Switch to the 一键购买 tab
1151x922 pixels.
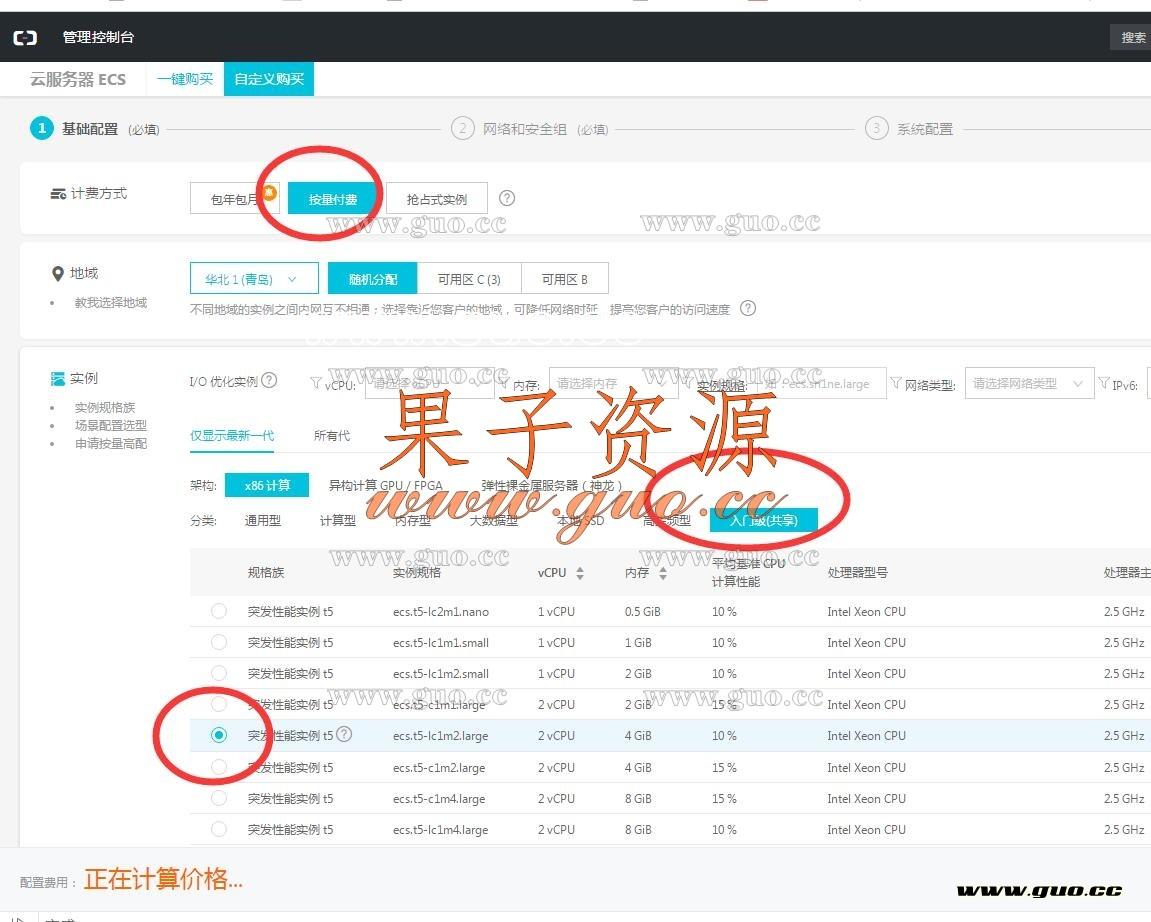coord(185,79)
